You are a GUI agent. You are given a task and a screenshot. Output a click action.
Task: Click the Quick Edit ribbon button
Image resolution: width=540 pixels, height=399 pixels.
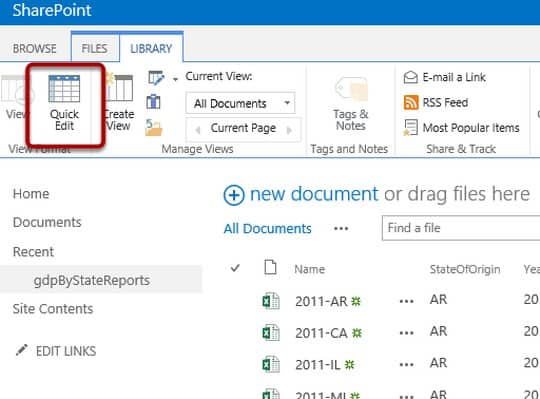pos(64,103)
